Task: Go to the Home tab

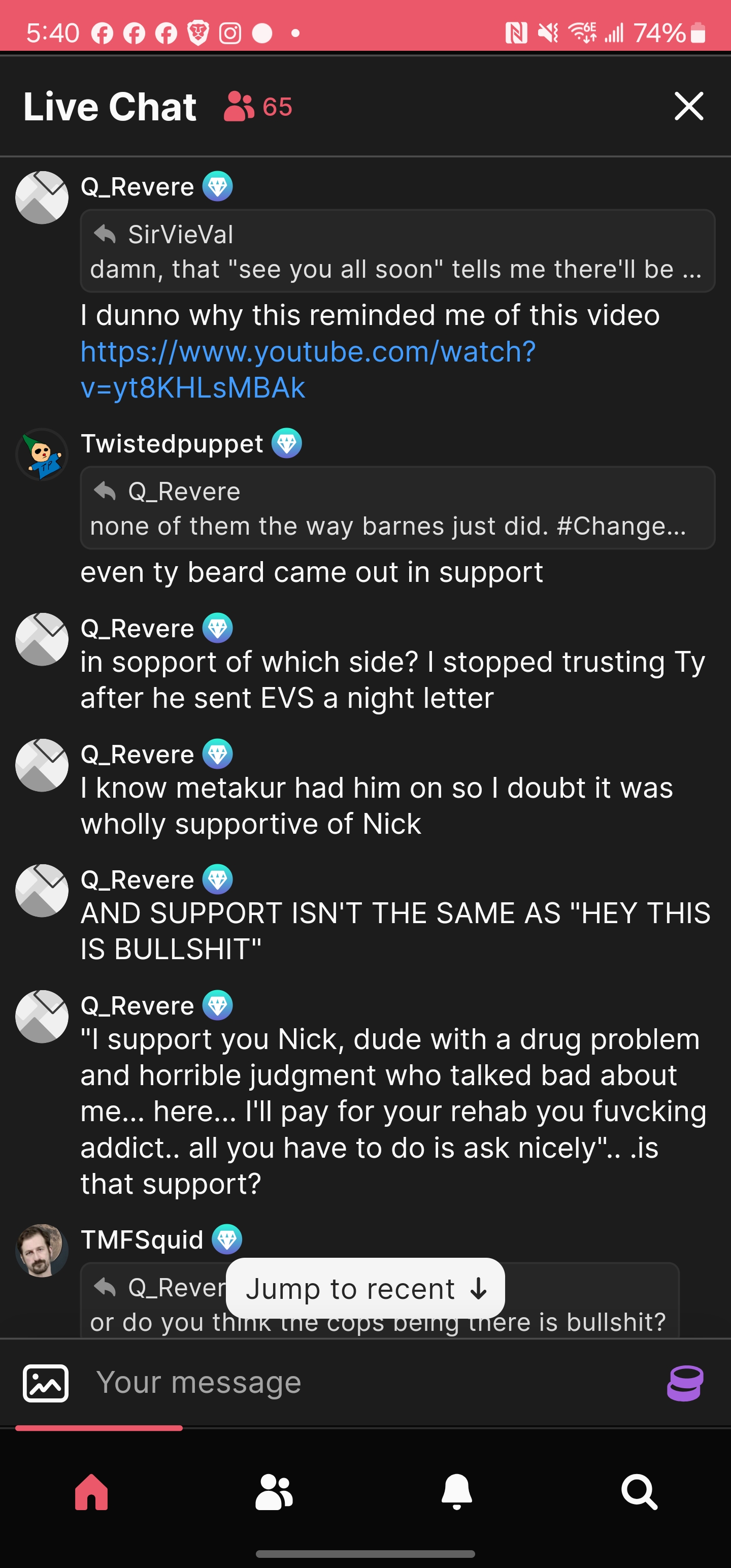Action: (x=91, y=1491)
